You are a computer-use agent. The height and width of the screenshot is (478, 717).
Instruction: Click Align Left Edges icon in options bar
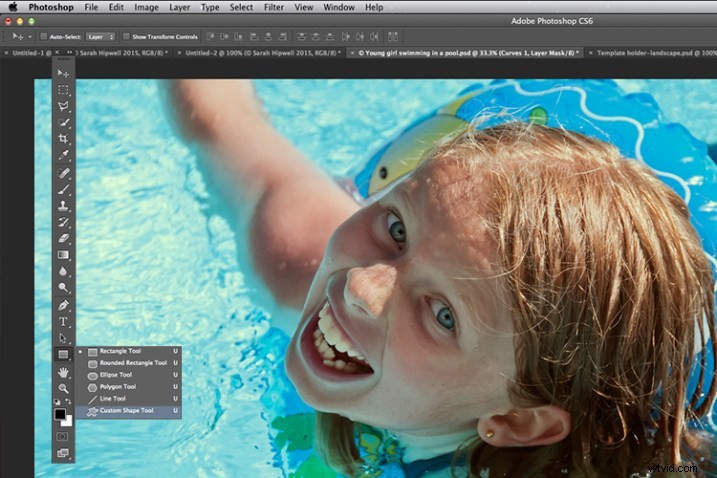tap(254, 37)
